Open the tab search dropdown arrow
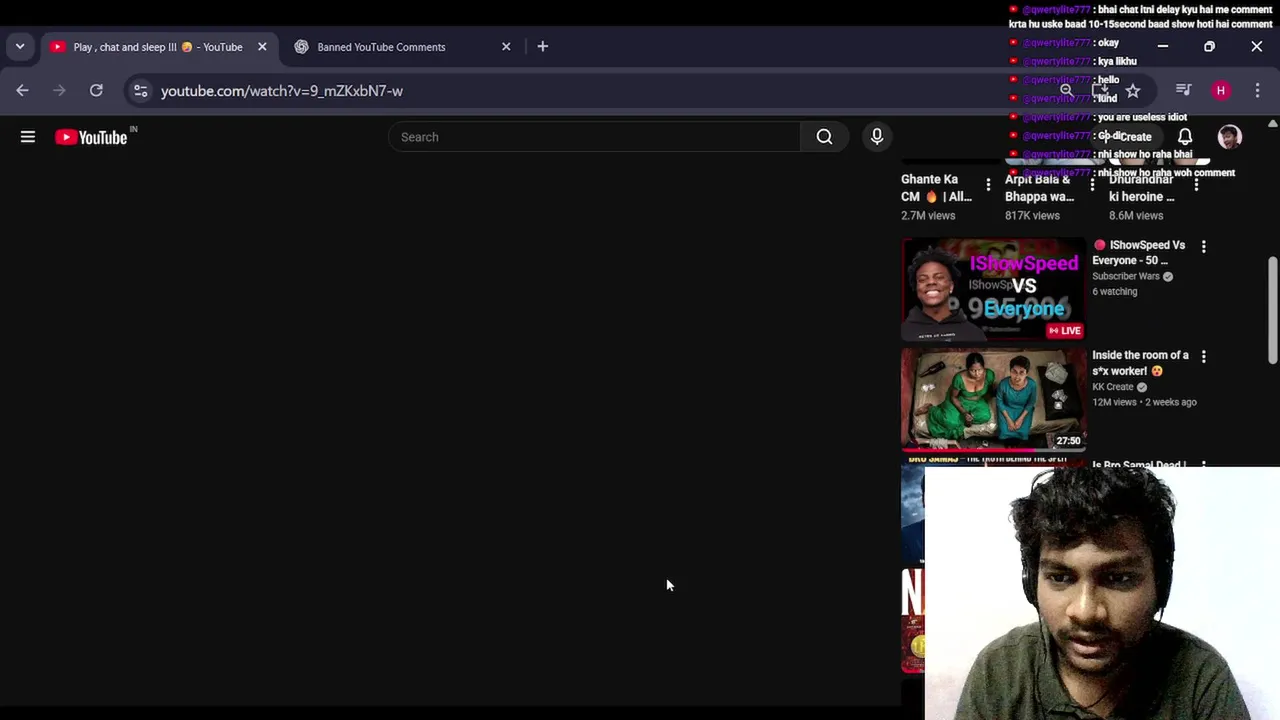The height and width of the screenshot is (720, 1280). [x=20, y=47]
